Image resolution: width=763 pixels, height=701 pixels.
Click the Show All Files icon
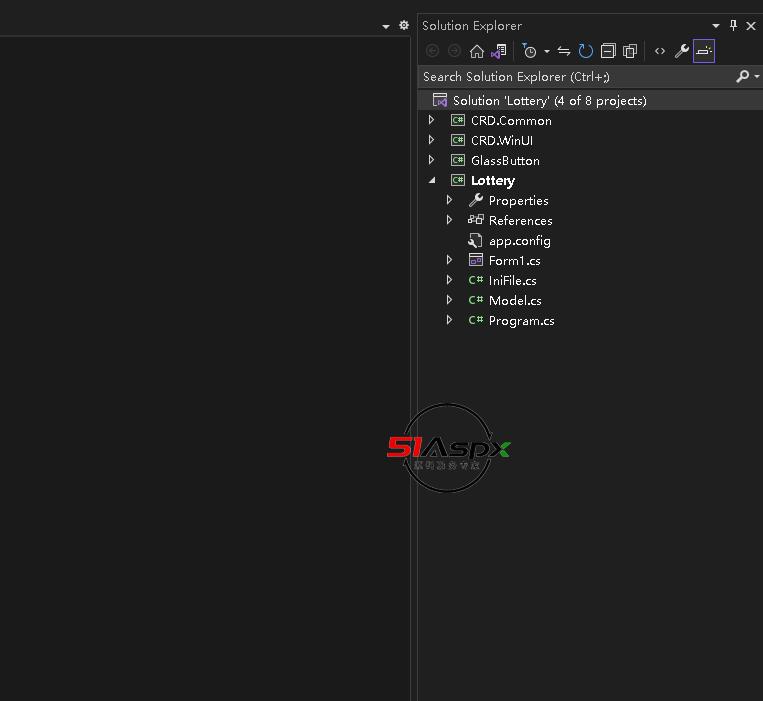(630, 51)
